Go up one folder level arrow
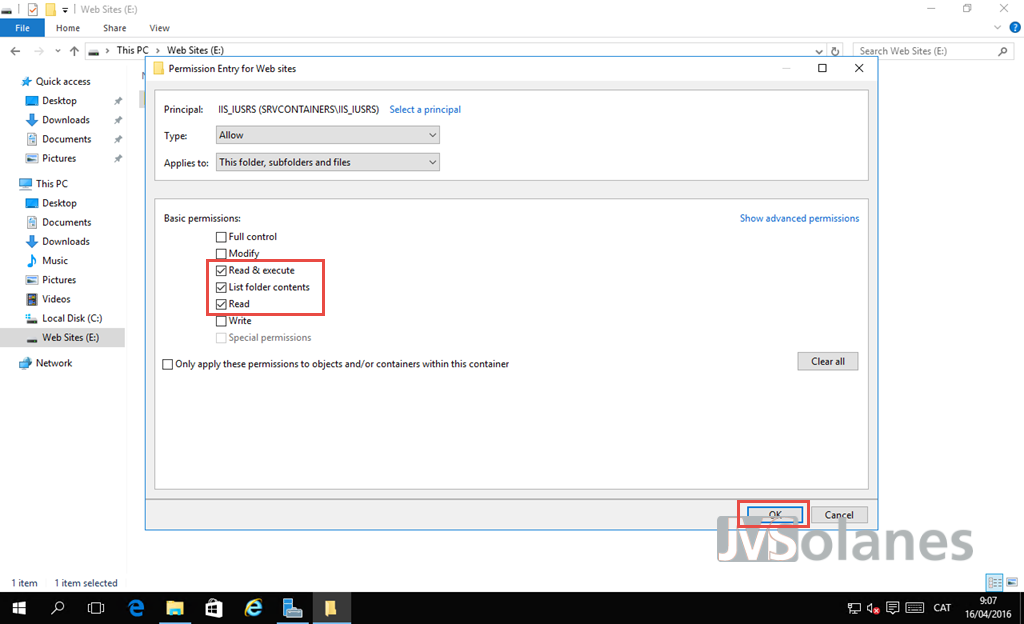This screenshot has width=1024, height=624. coord(74,51)
